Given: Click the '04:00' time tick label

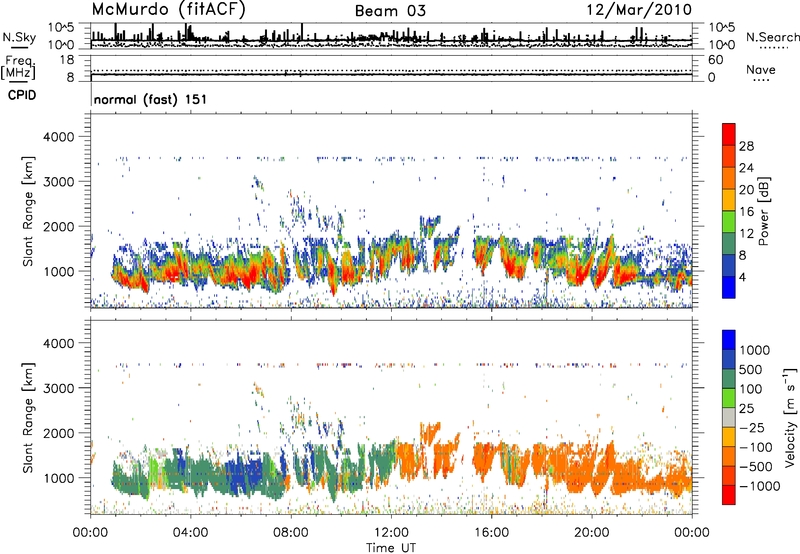Looking at the screenshot, I should point(190,533).
